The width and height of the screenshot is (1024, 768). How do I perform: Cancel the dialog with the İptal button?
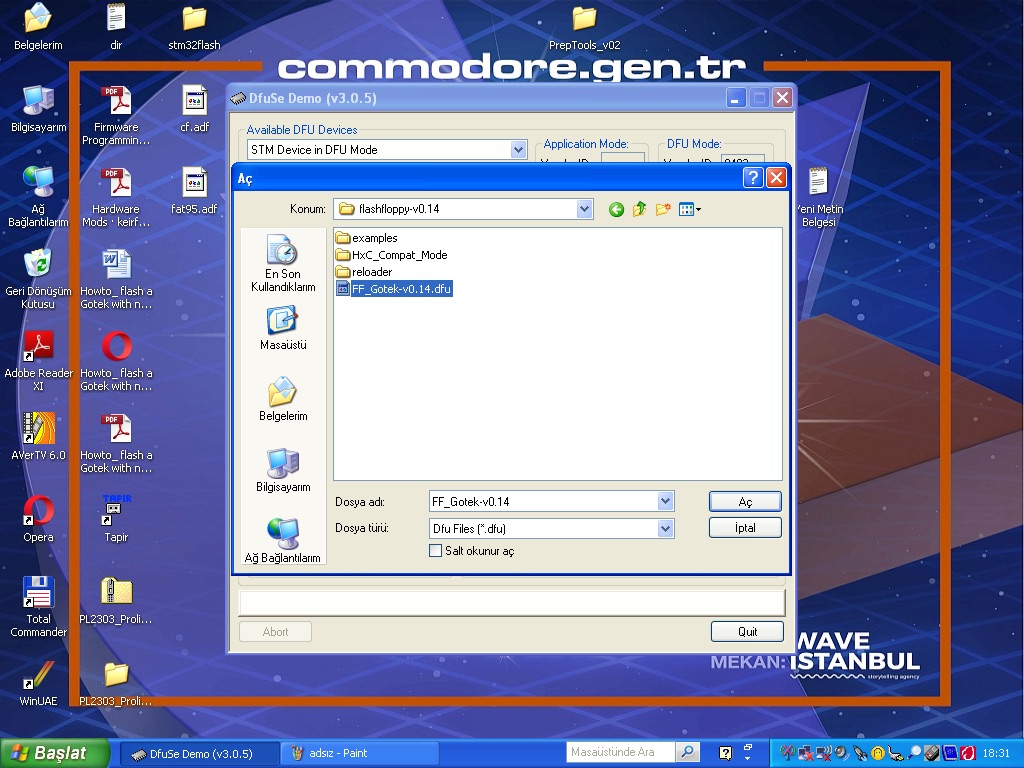[x=745, y=527]
